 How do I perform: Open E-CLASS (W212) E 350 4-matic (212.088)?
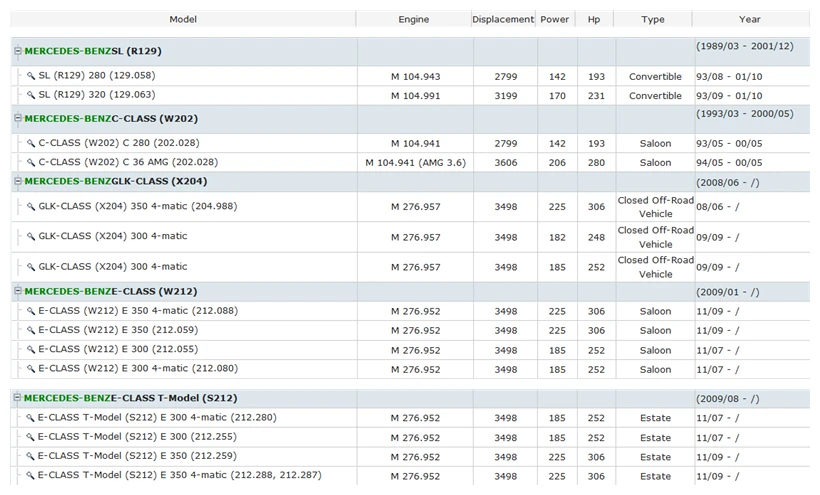tap(138, 310)
